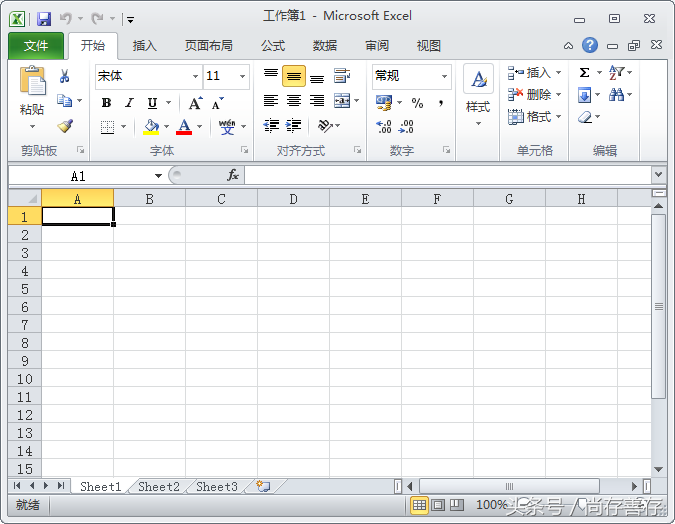Click the Find binoculars icon
675x524 pixels.
tap(616, 95)
